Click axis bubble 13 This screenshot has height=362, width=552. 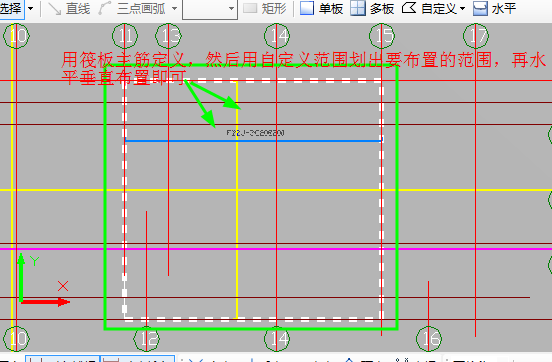[169, 36]
